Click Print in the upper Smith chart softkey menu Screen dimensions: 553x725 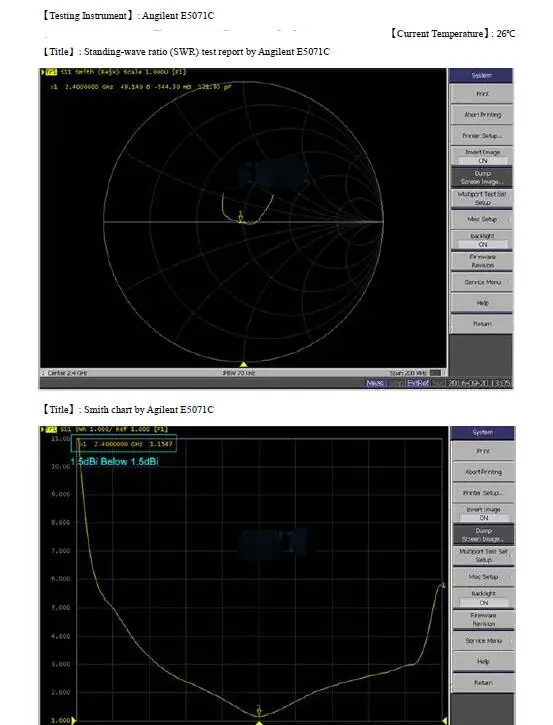[481, 94]
